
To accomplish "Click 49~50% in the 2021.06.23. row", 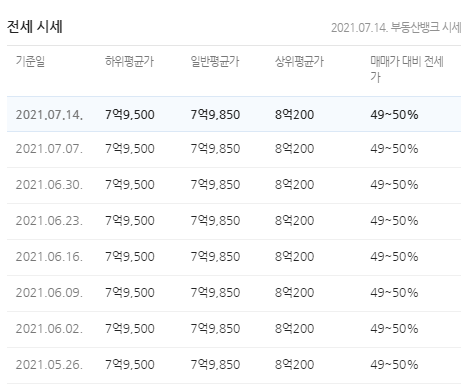I will (394, 221).
